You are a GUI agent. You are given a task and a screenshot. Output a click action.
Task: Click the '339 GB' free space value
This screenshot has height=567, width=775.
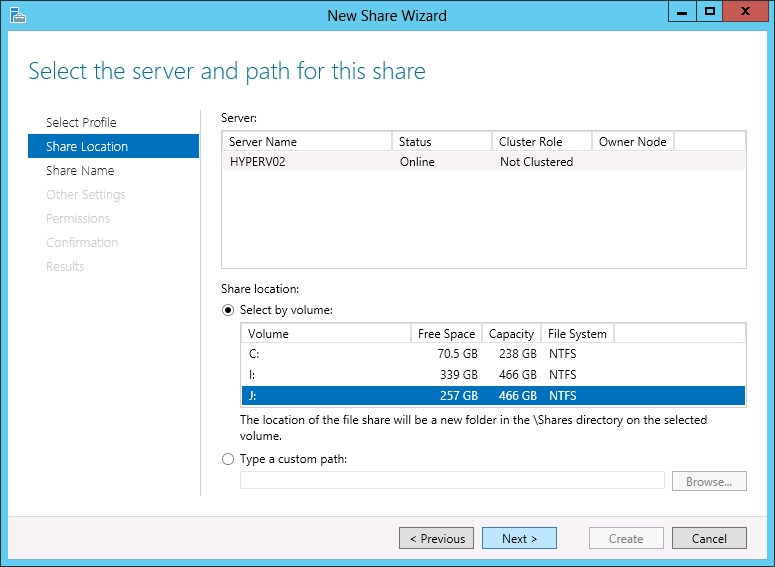click(x=459, y=375)
